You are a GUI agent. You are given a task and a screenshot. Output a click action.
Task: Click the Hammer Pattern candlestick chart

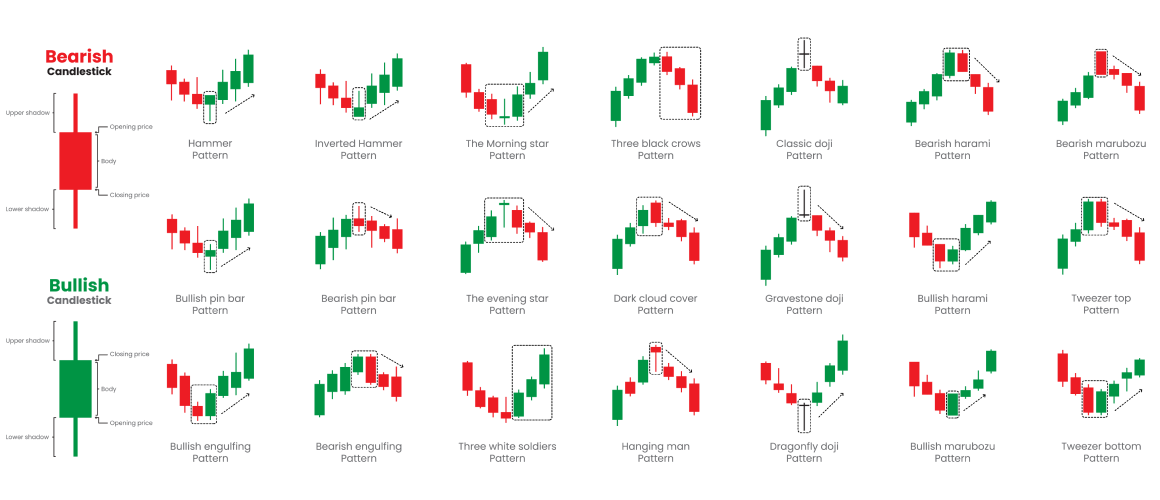click(211, 87)
